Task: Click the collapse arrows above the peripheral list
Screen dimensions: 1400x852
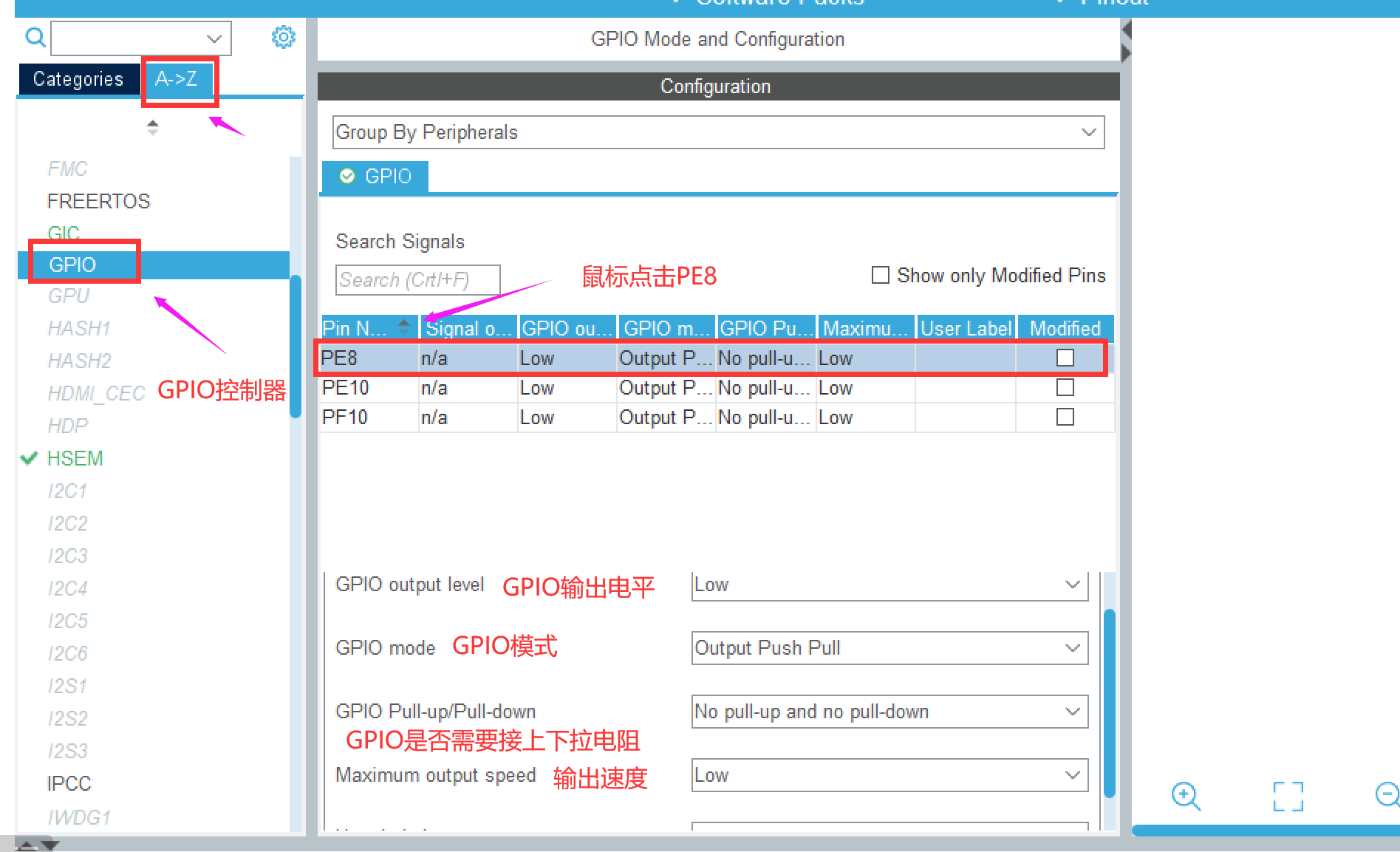Action: click(152, 127)
